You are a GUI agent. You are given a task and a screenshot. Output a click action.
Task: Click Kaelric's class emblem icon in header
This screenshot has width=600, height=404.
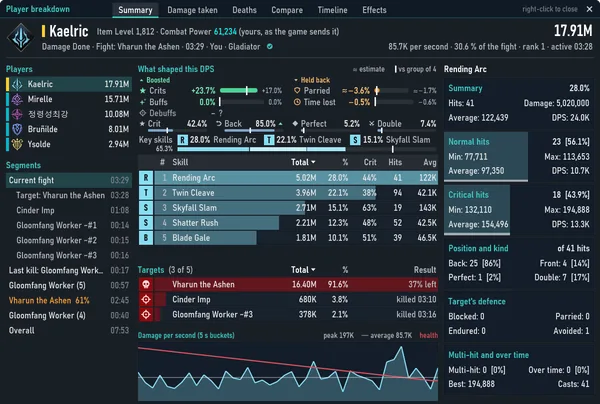(21, 38)
